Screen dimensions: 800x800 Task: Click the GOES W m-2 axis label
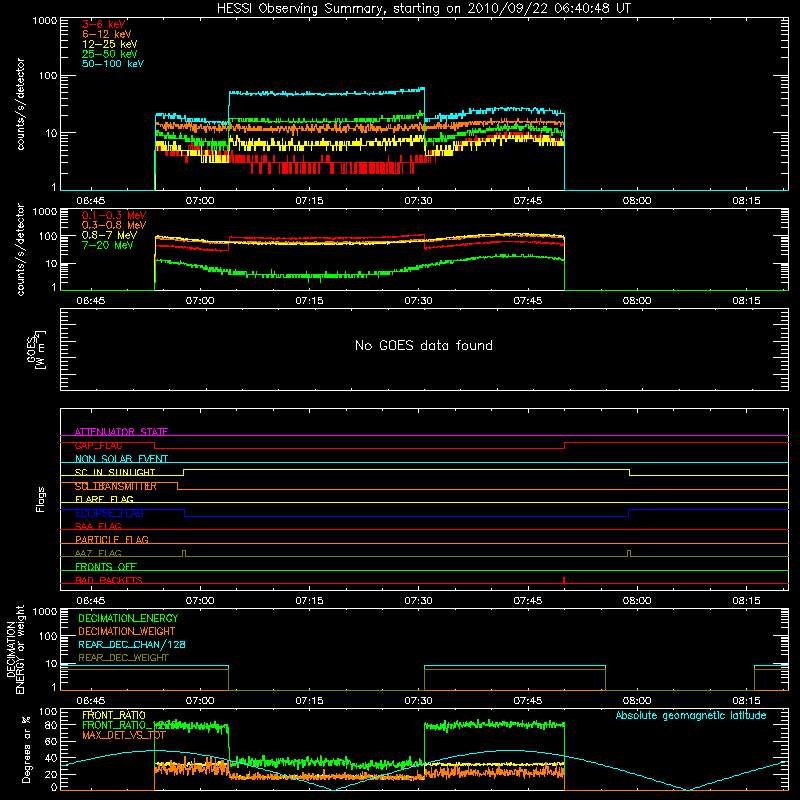point(36,349)
